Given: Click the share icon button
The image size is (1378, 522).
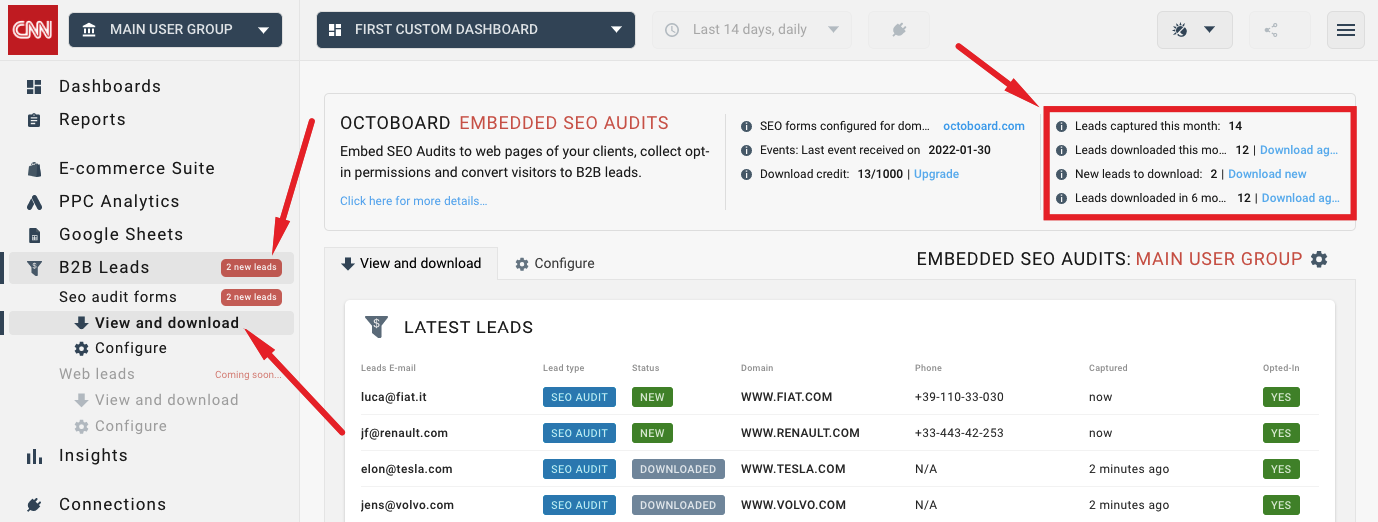Looking at the screenshot, I should (x=1271, y=30).
